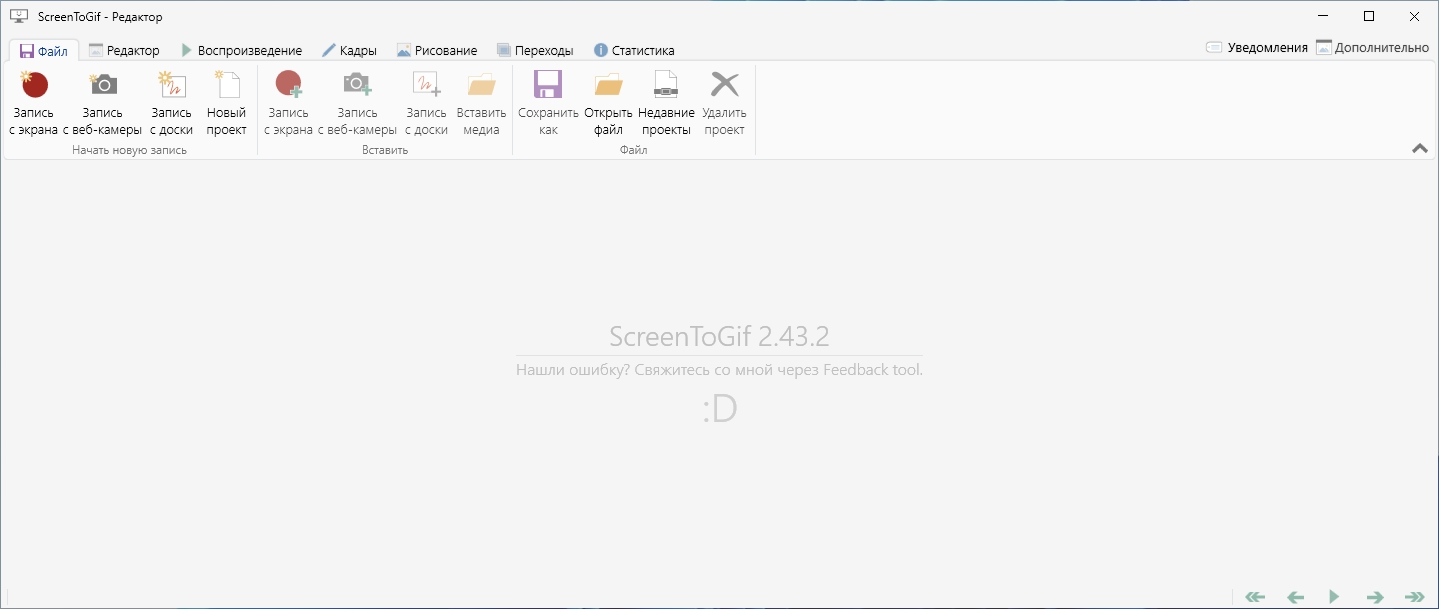Viewport: 1439px width, 609px height.
Task: Click ScreenToGif monitor icon in title bar
Action: (18, 16)
